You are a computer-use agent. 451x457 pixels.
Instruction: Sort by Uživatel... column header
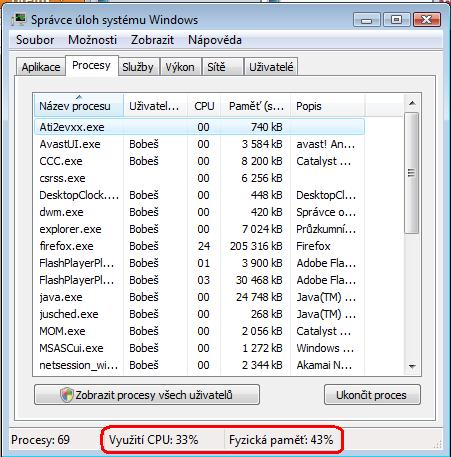click(155, 106)
